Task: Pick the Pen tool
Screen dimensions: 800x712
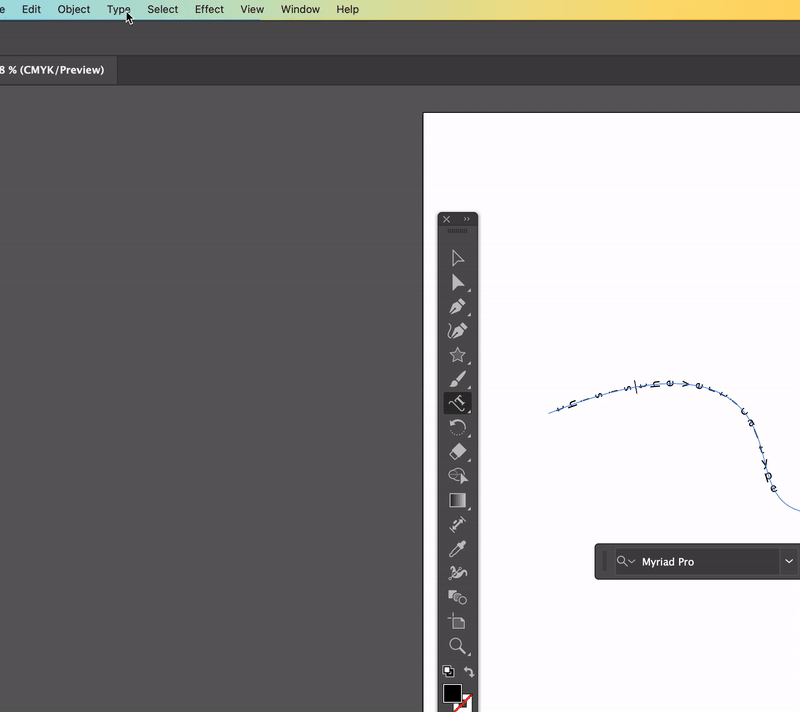Action: (x=457, y=307)
